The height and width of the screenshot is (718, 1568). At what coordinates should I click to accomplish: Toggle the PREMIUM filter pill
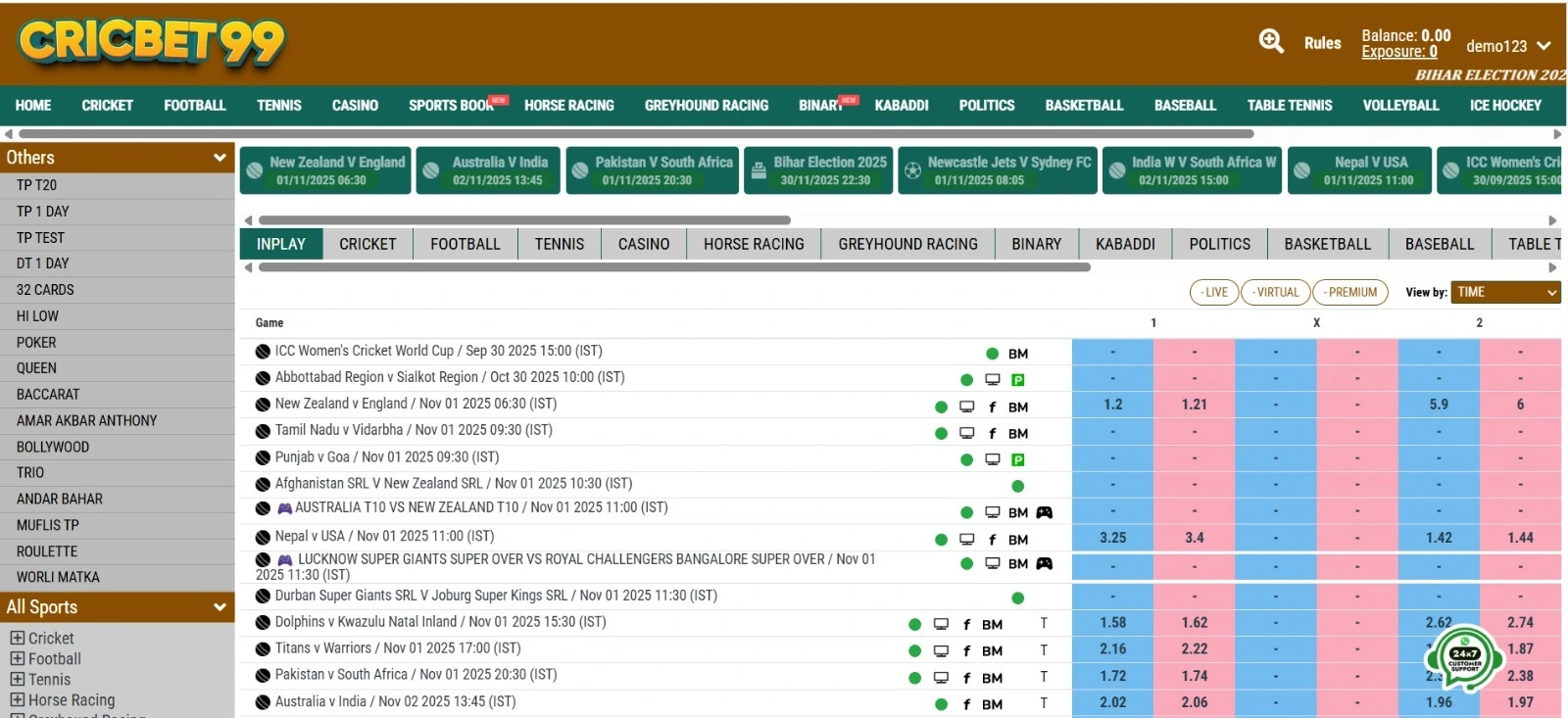[1350, 292]
